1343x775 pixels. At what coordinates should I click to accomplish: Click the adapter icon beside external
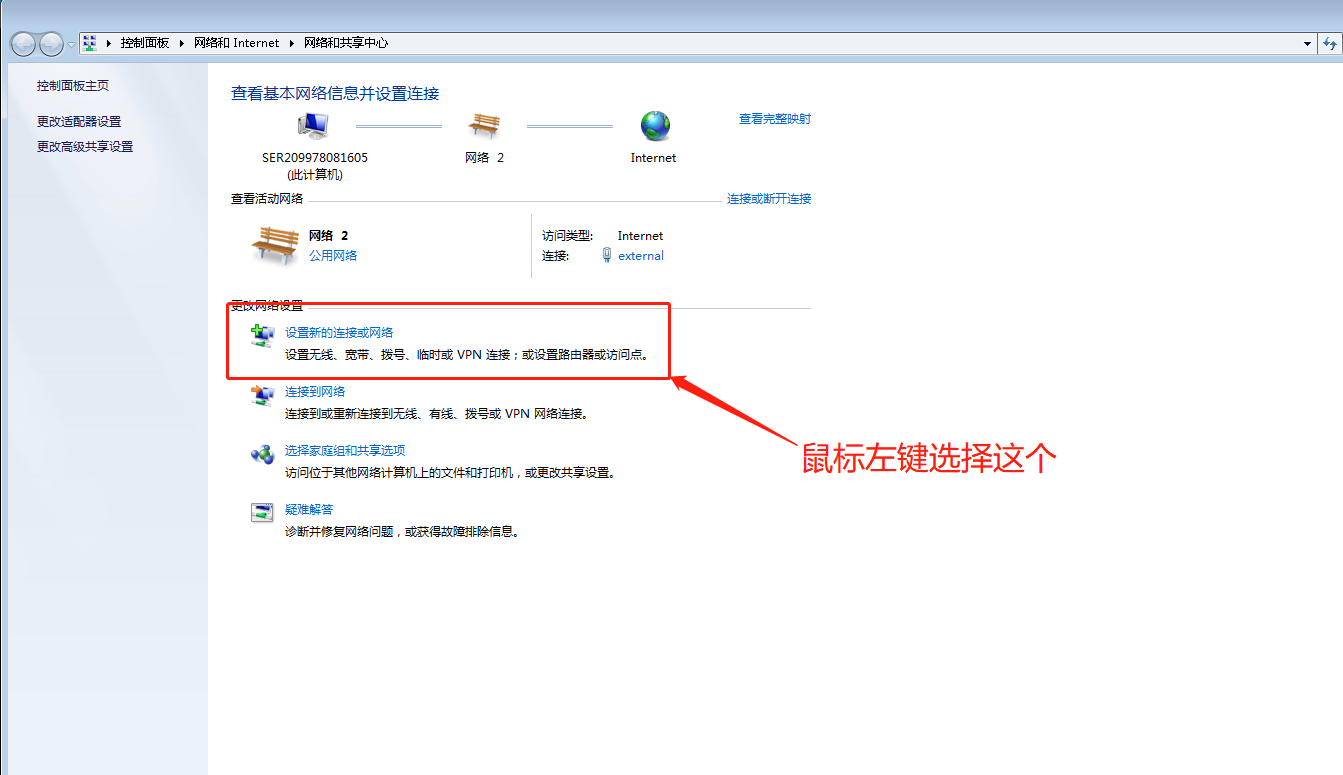[607, 255]
